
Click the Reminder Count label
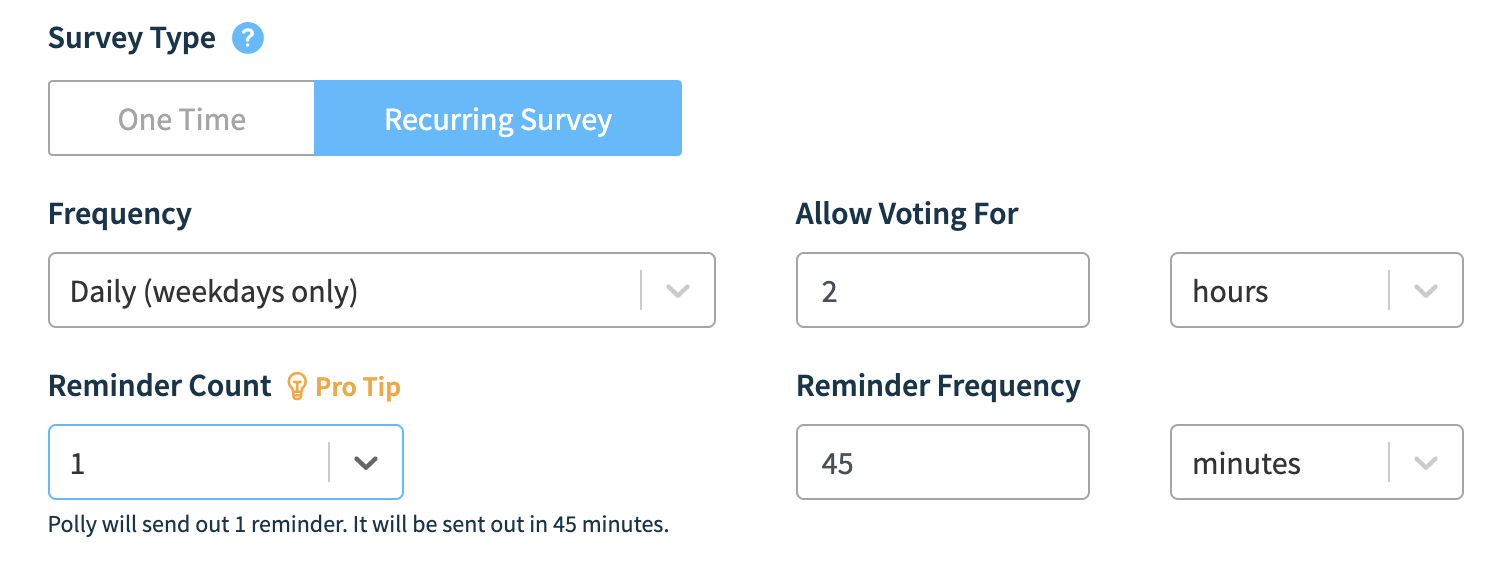(160, 386)
